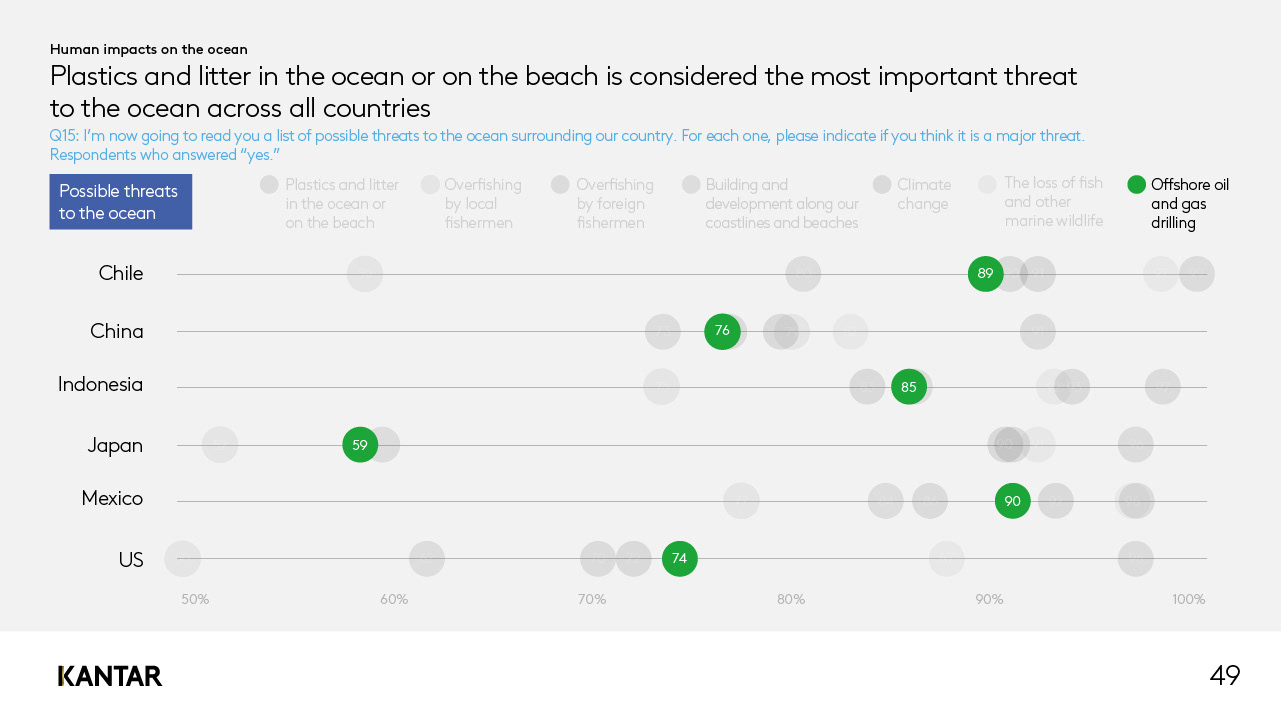The image size is (1281, 721).
Task: Click the Indonesia row label
Action: click(x=100, y=384)
